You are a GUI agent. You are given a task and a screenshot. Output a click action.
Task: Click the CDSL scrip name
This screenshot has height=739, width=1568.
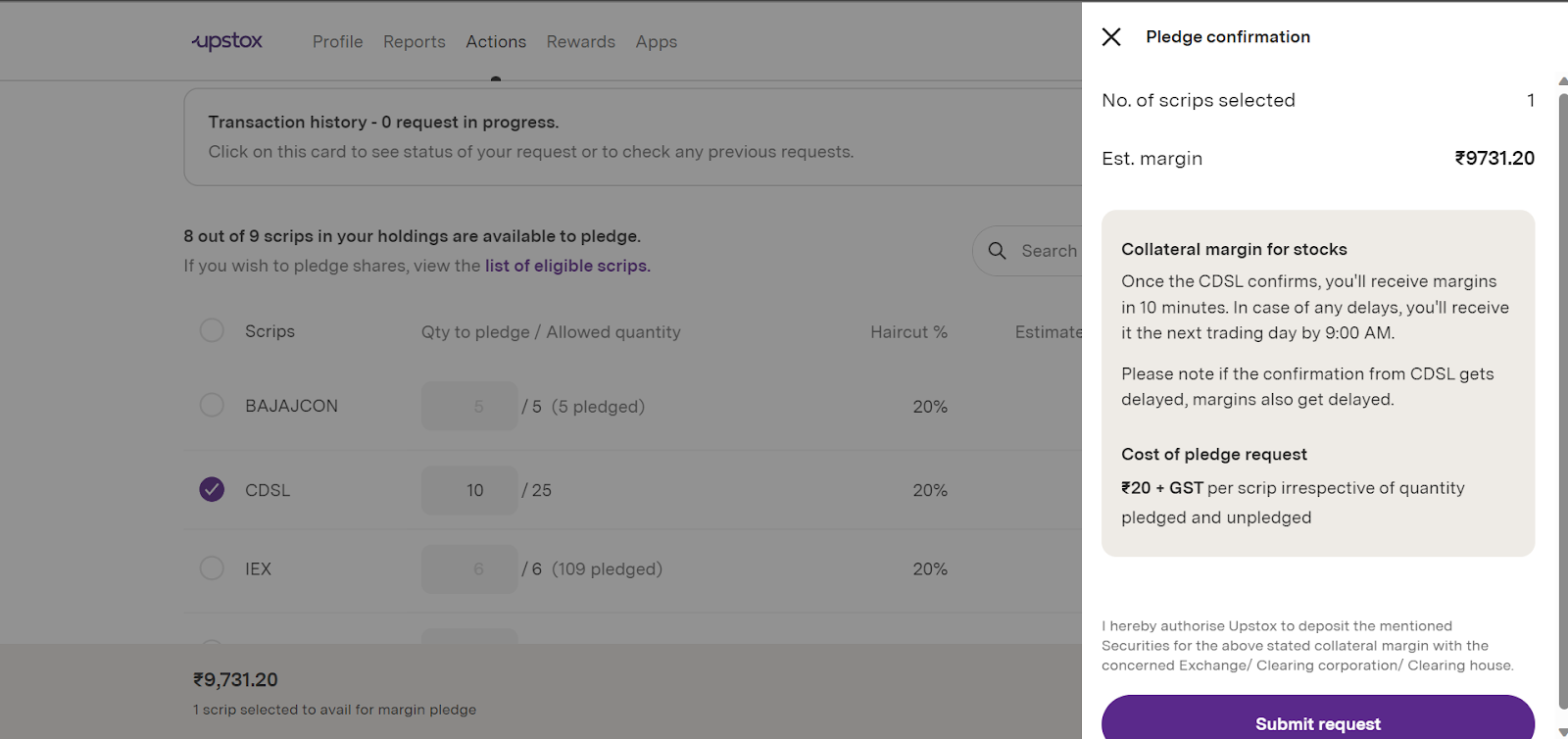coord(268,490)
